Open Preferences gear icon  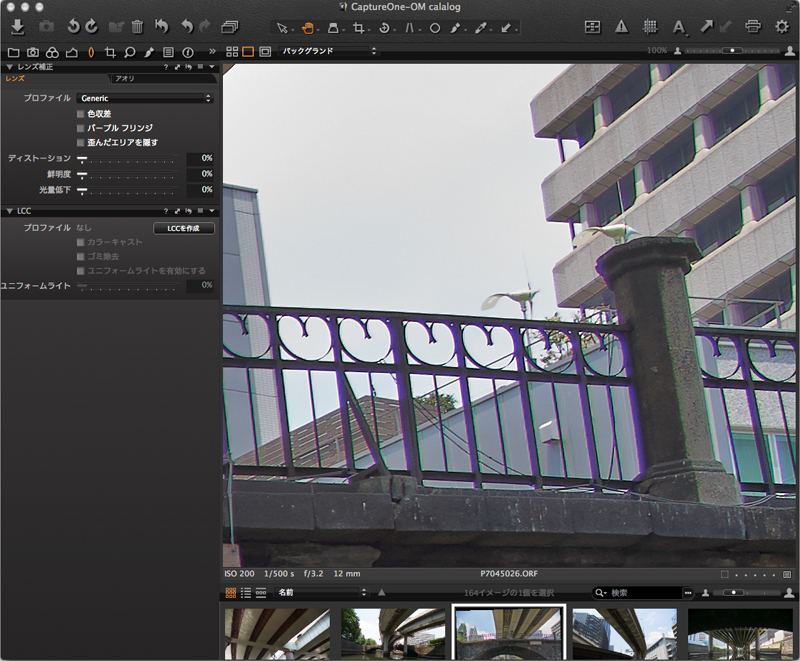click(782, 27)
